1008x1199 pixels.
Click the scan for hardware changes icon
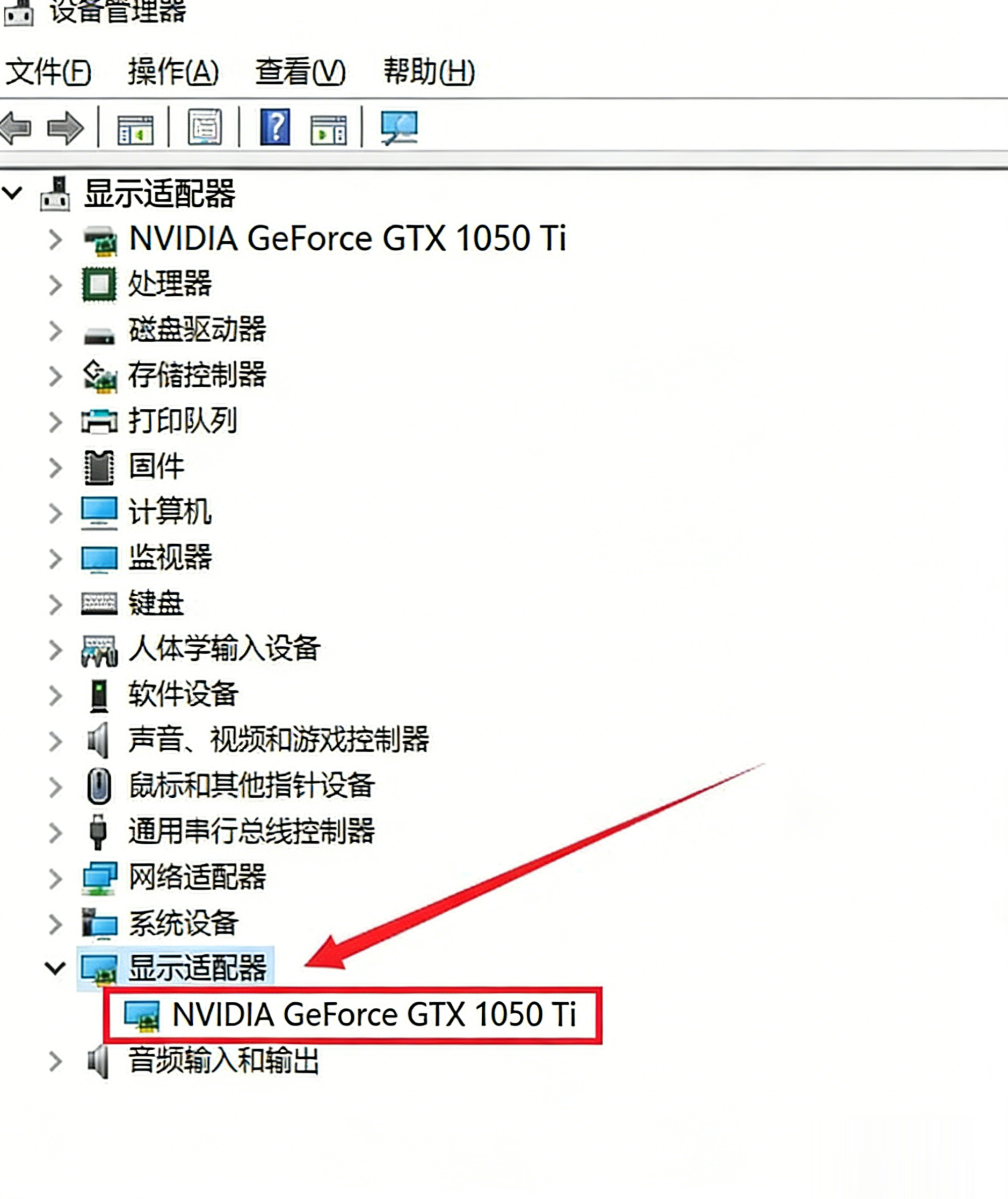click(399, 127)
